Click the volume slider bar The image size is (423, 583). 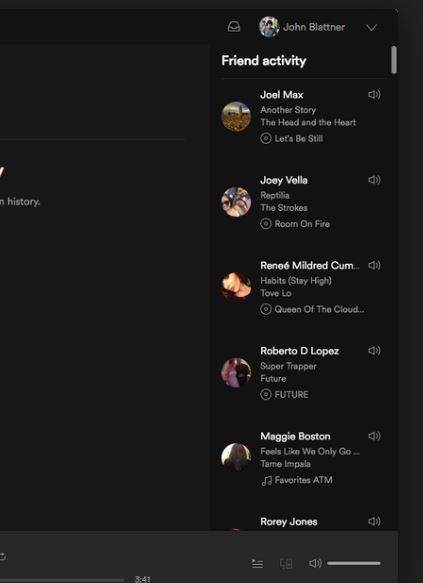tap(354, 563)
